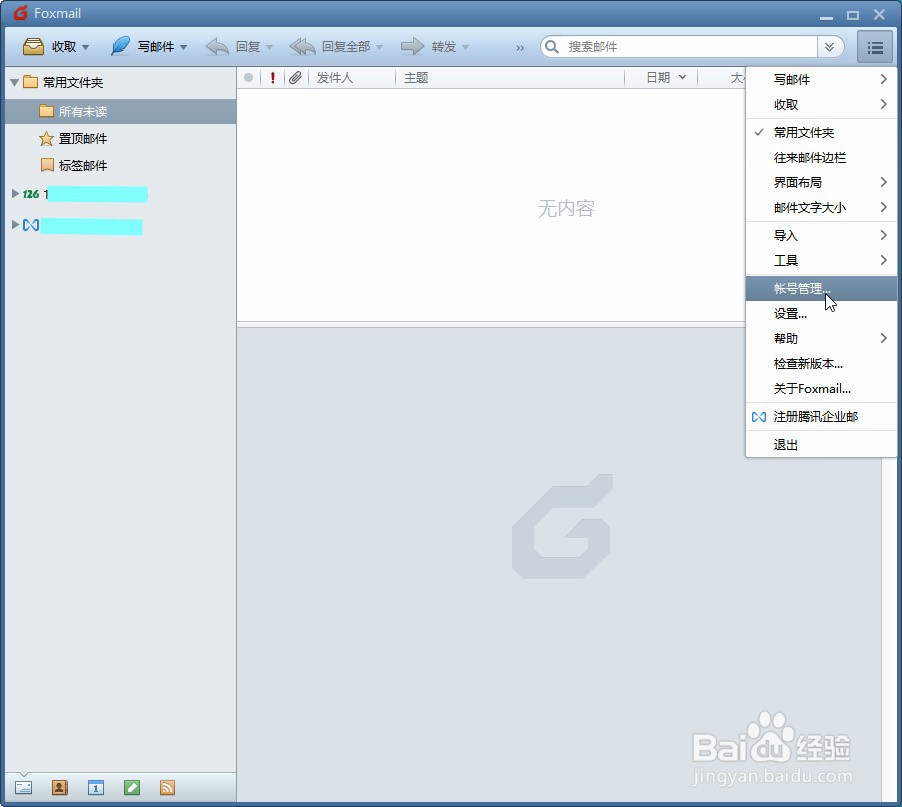The image size is (902, 807).
Task: Click the attachment column header icon
Action: click(294, 77)
